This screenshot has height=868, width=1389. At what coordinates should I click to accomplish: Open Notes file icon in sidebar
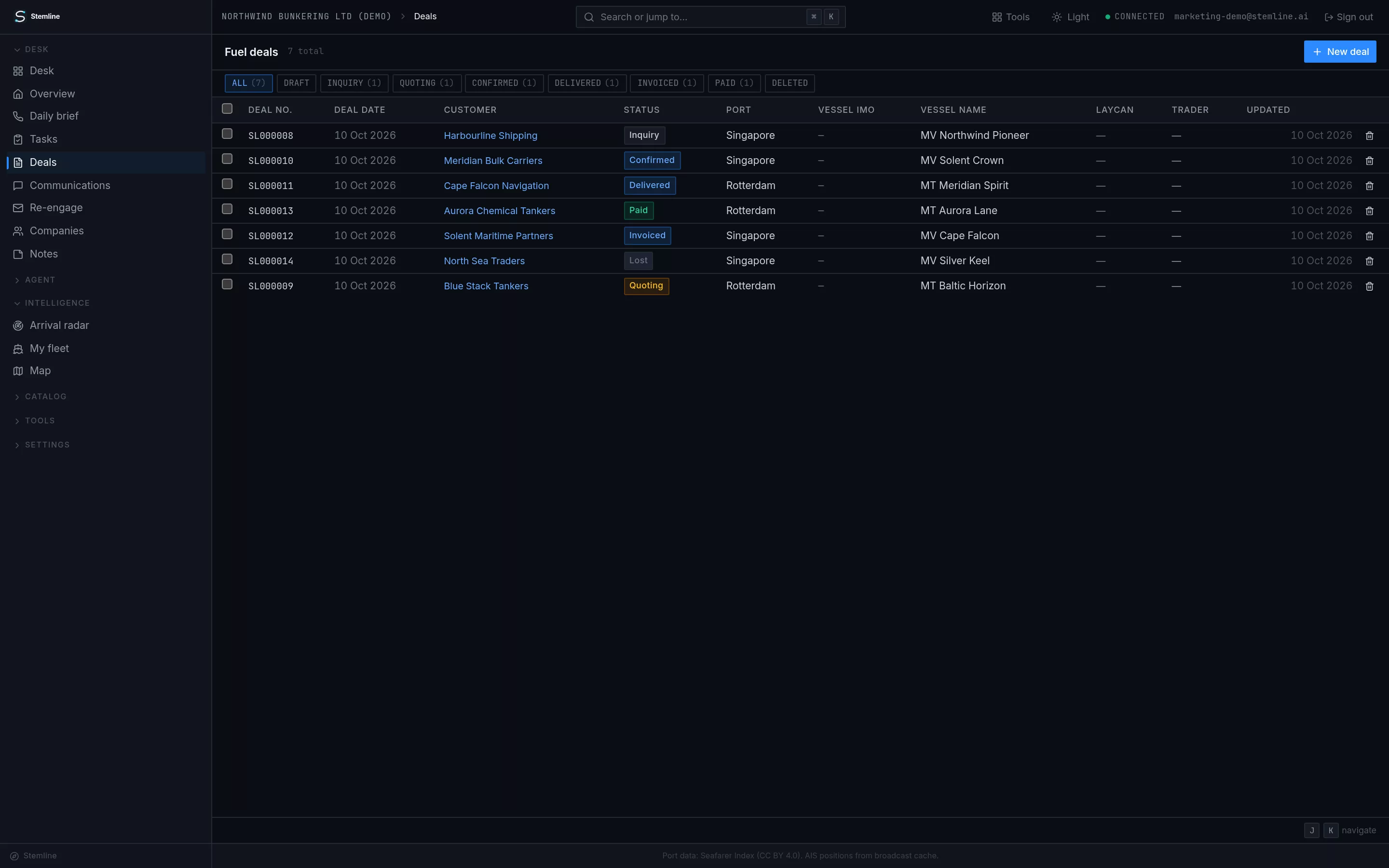(18, 254)
